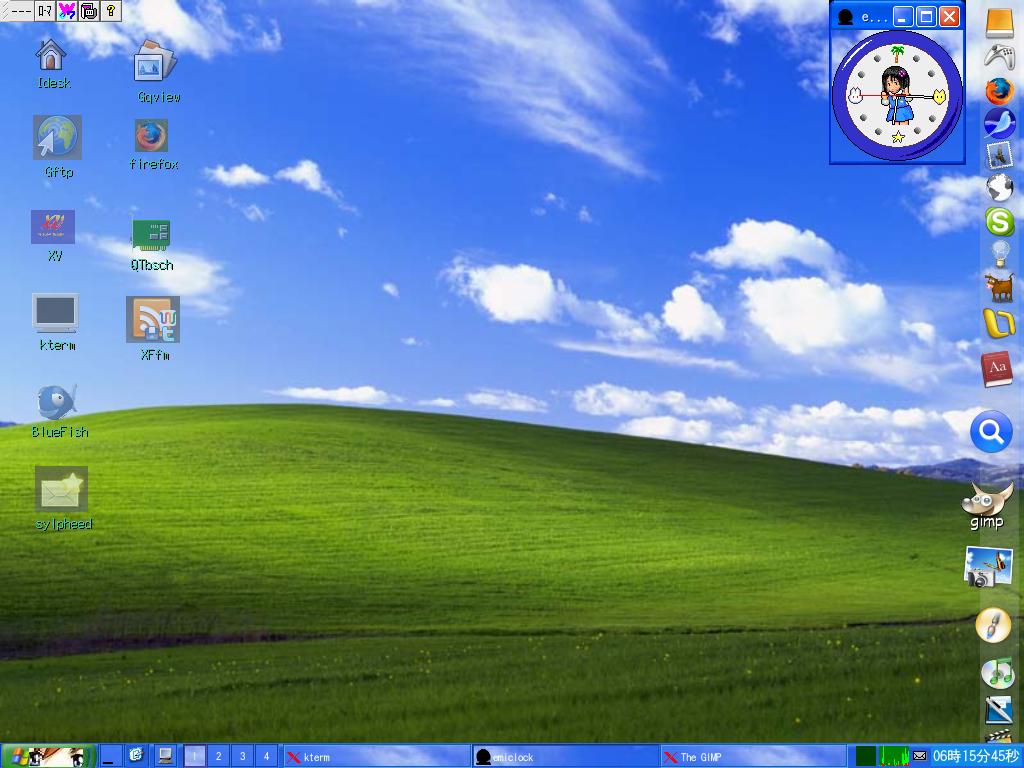
Task: Open the magnifier search tool in the dock
Action: [x=991, y=432]
